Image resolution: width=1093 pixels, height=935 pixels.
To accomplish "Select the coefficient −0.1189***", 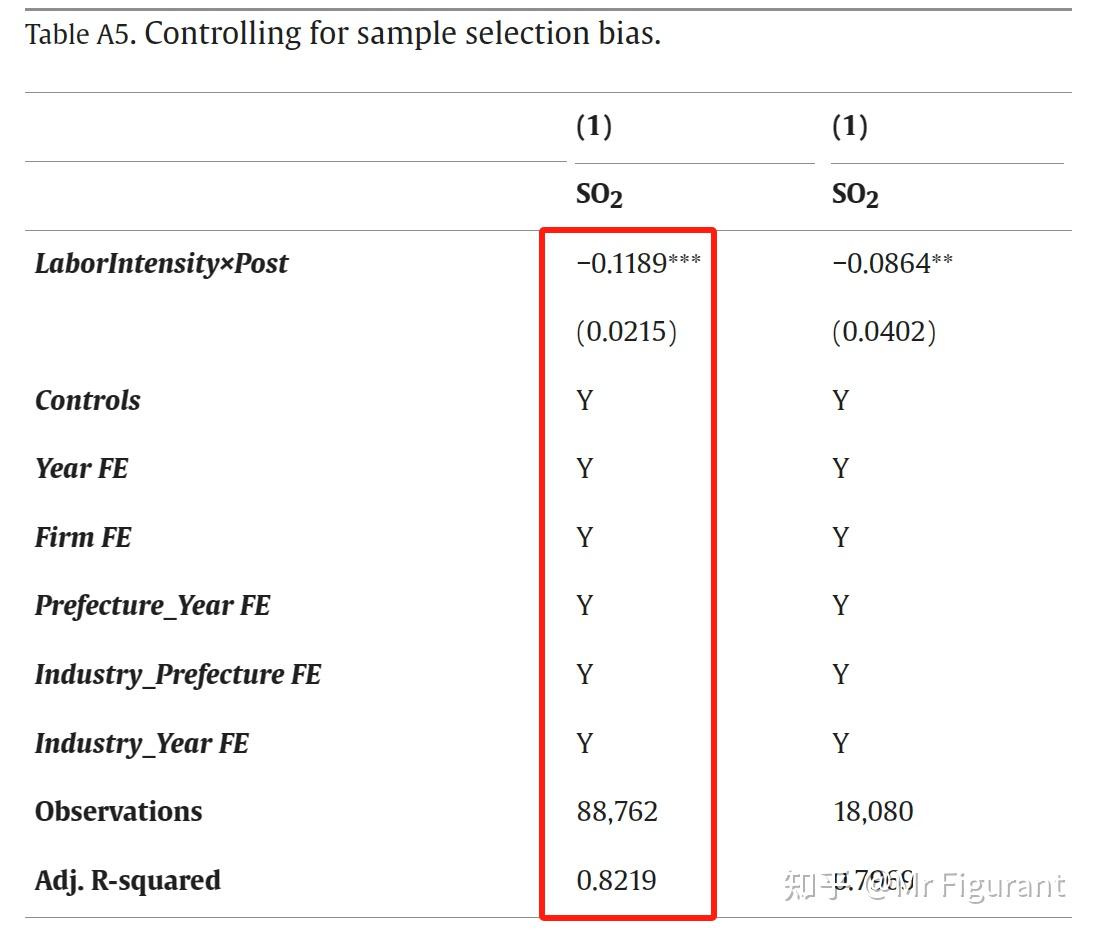I will point(638,264).
